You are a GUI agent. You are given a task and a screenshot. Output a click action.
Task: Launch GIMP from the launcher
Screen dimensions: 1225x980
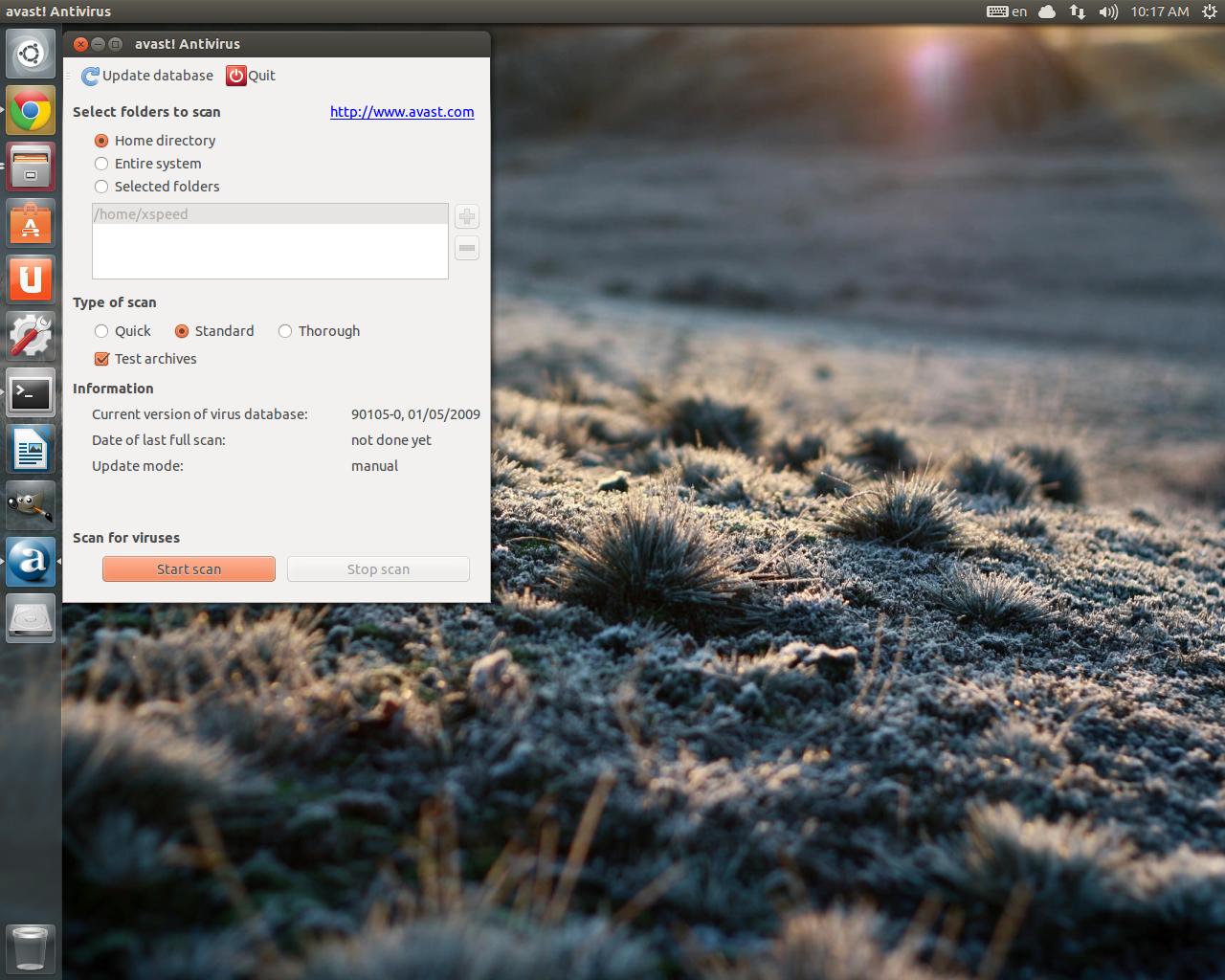tap(31, 505)
